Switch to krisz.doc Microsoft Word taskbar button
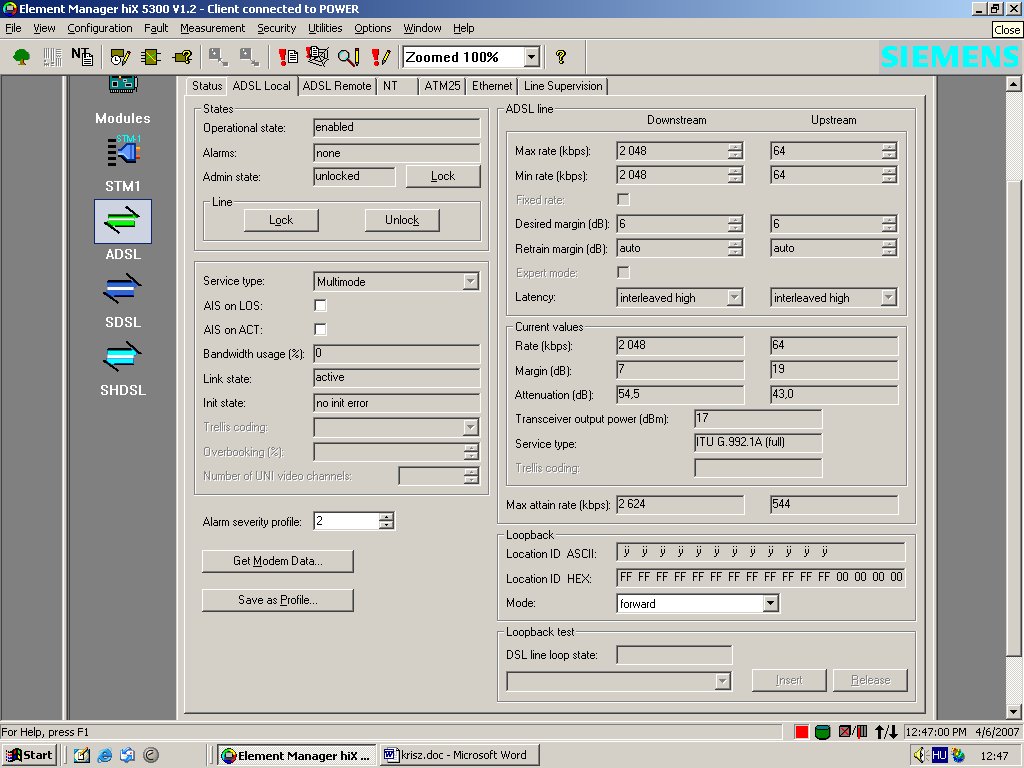1024x768 pixels. pyautogui.click(x=460, y=755)
